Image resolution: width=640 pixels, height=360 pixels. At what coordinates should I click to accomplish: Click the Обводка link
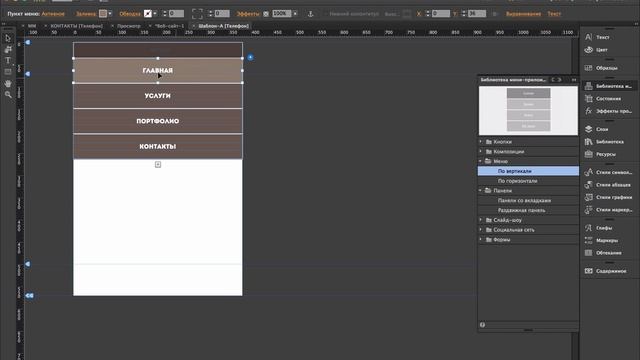click(x=130, y=14)
